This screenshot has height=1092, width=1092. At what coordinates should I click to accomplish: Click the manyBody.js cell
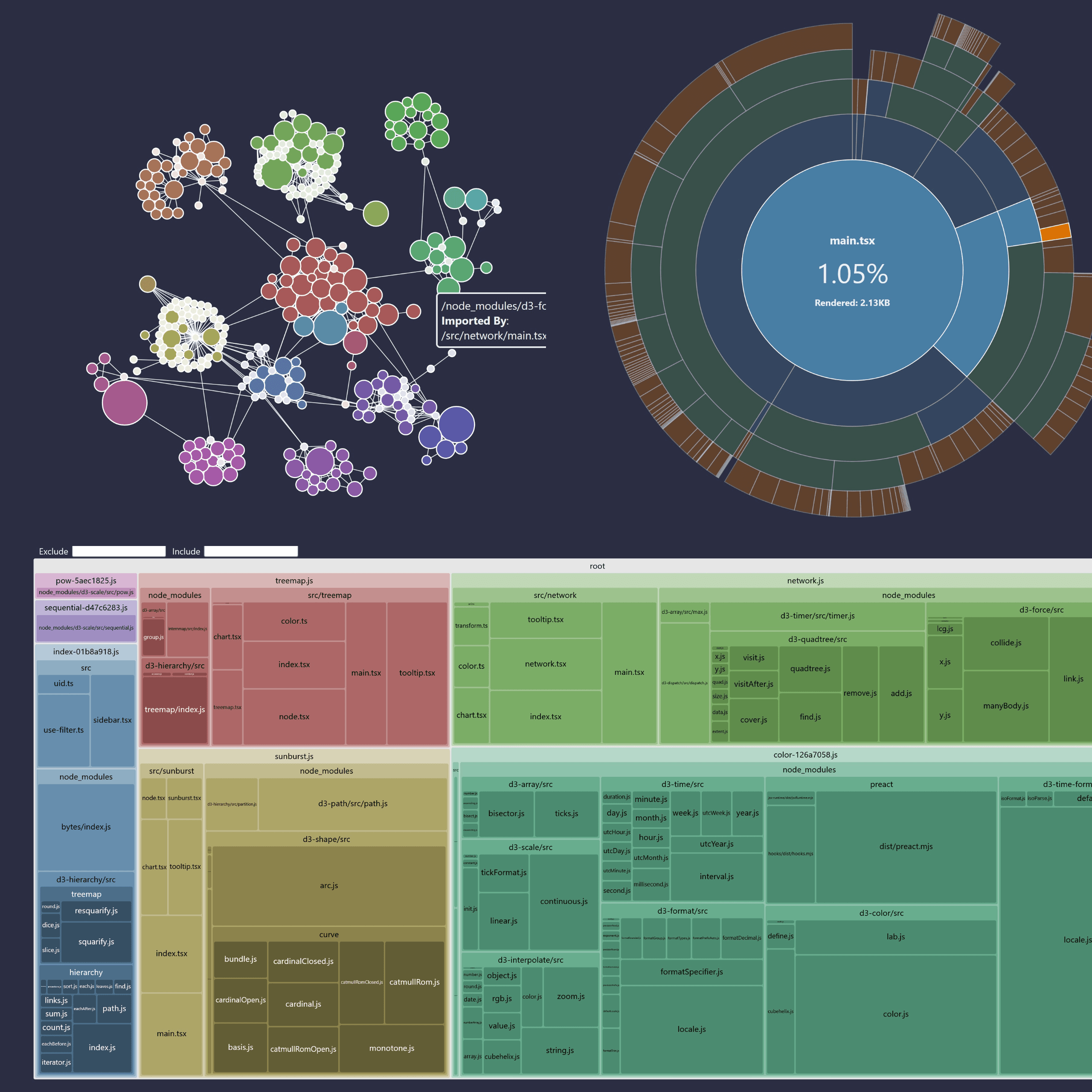1005,706
